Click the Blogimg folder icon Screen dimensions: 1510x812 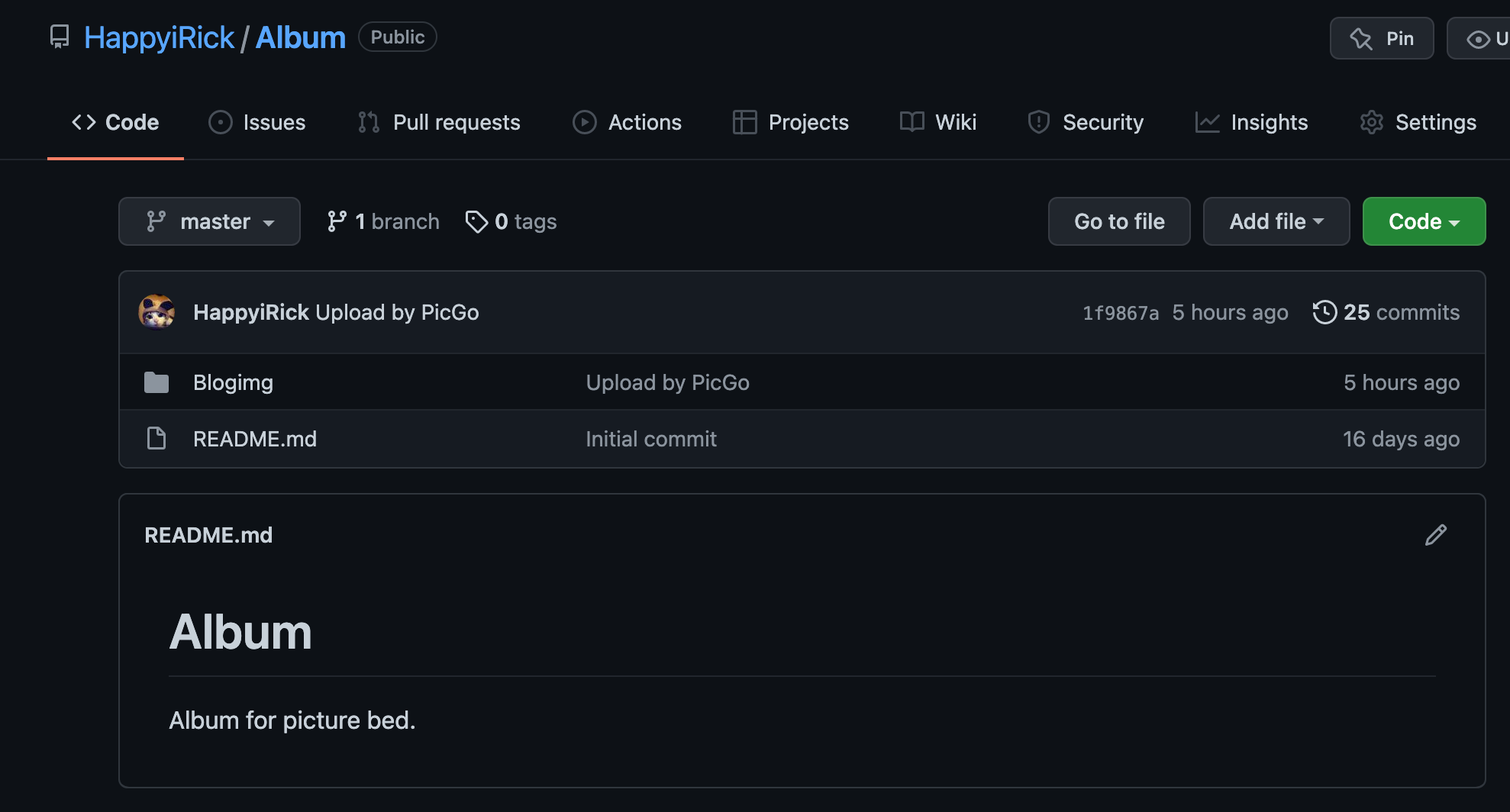click(x=156, y=382)
